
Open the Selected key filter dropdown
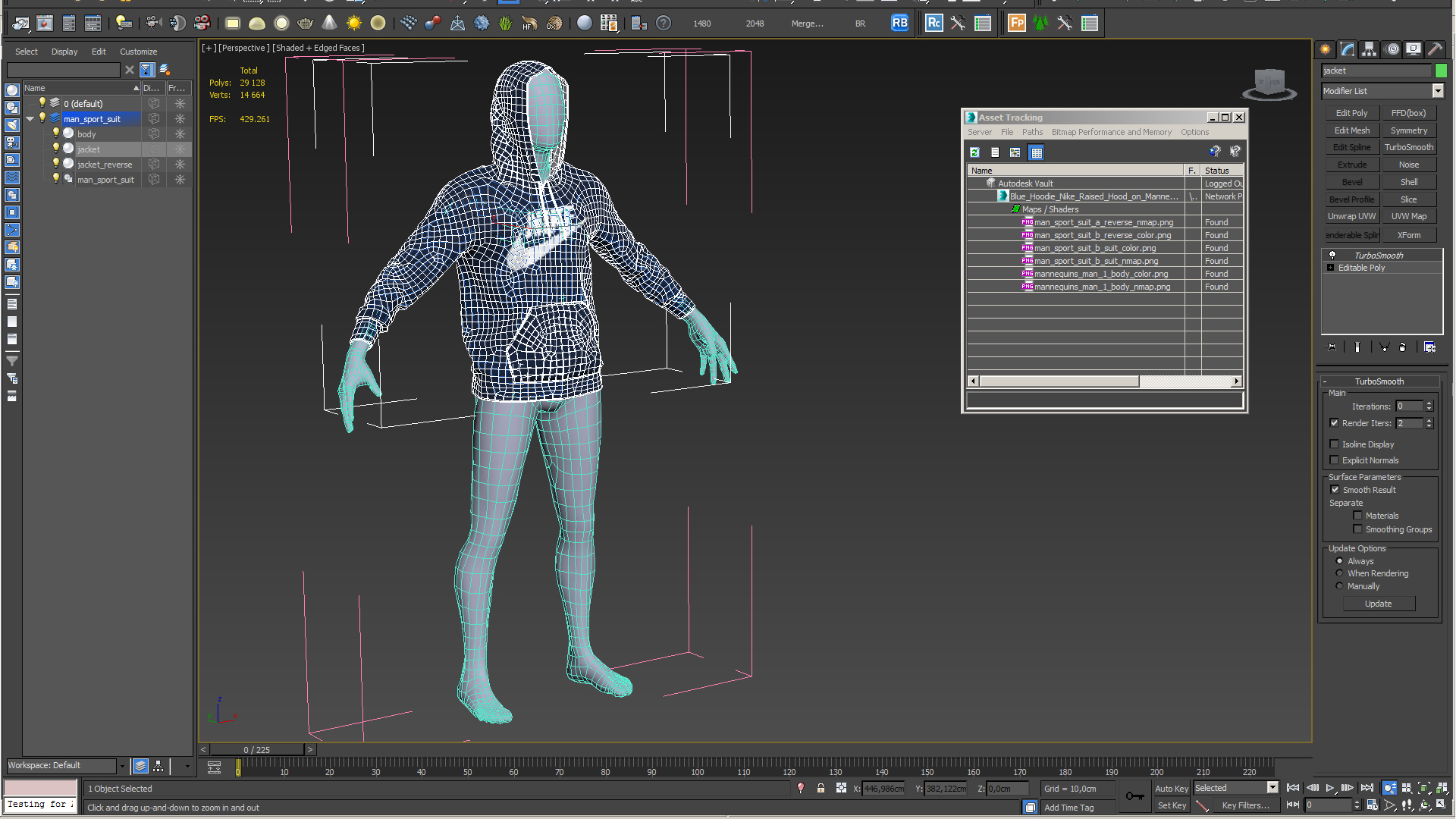coord(1272,788)
